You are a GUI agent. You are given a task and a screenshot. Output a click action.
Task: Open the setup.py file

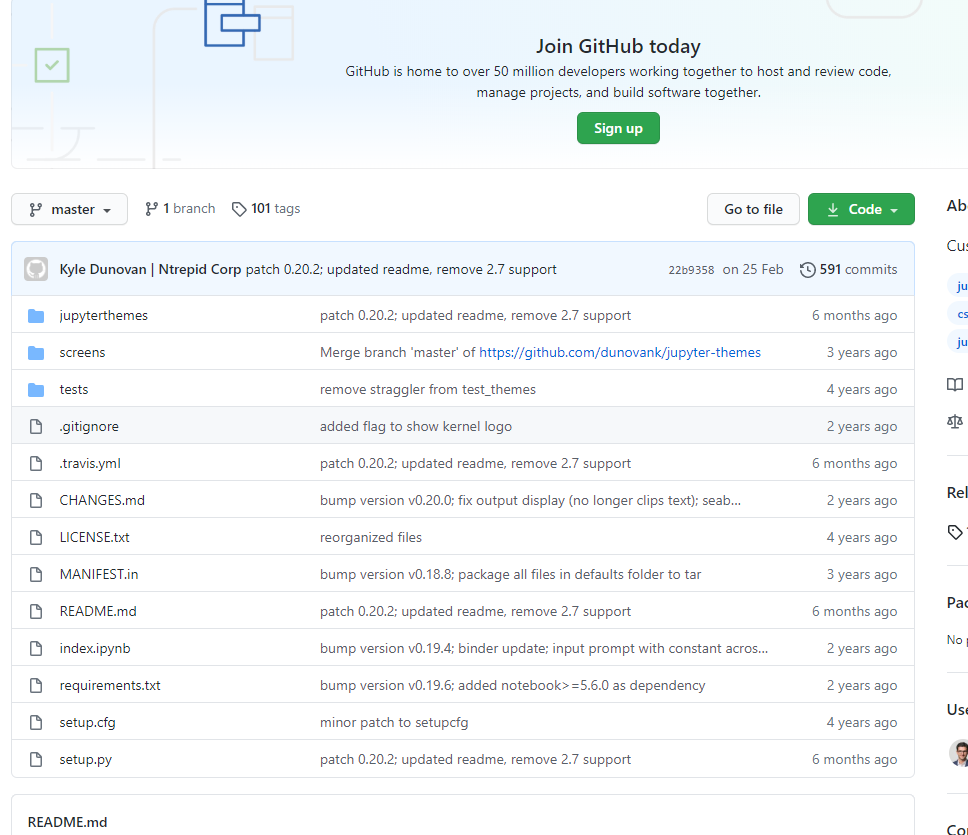point(85,759)
